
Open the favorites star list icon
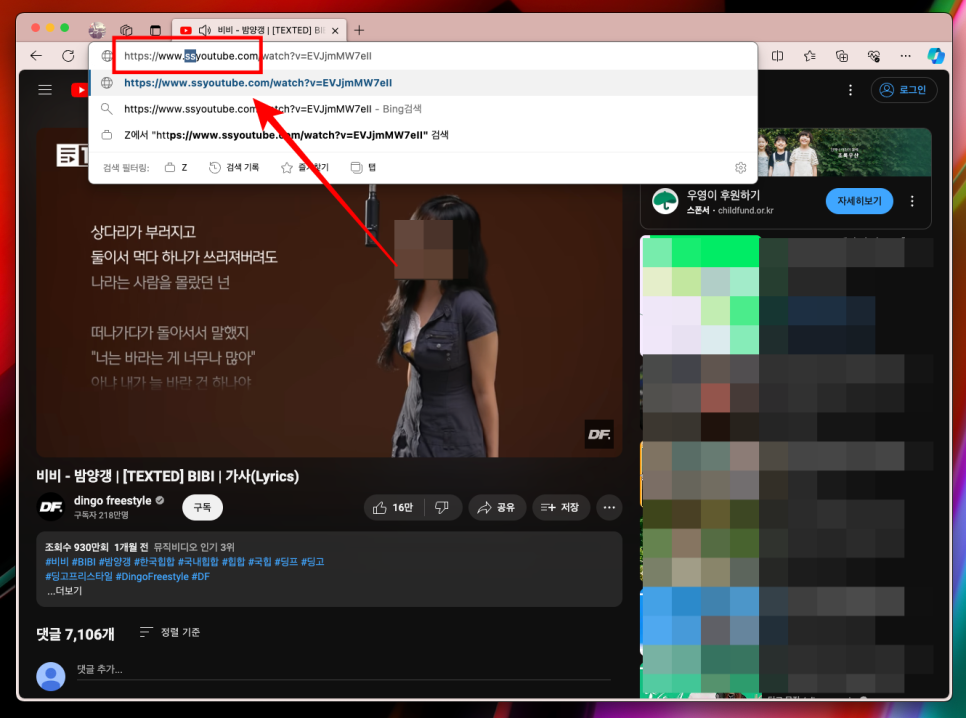coord(810,56)
